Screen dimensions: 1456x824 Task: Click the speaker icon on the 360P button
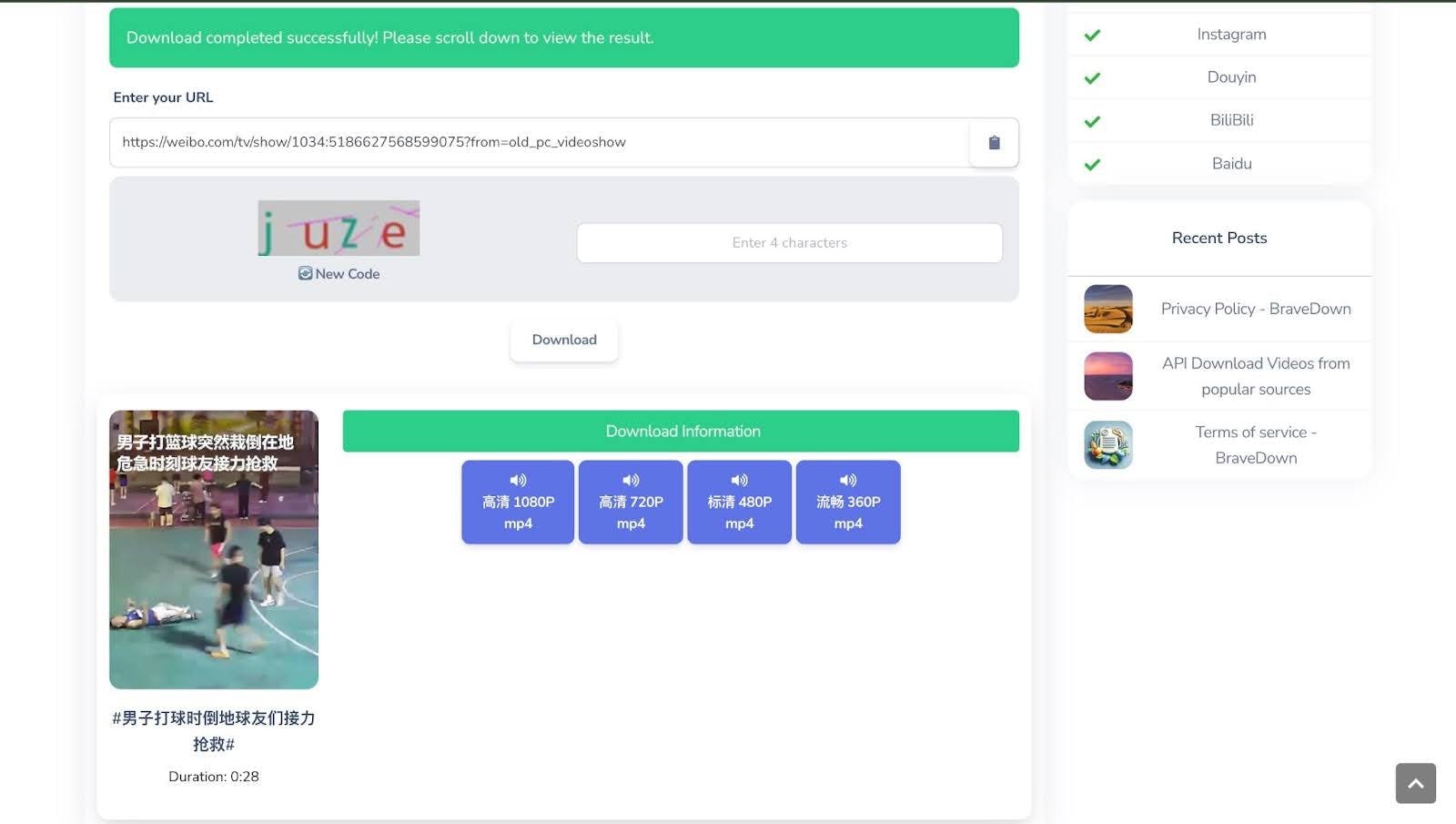(848, 480)
